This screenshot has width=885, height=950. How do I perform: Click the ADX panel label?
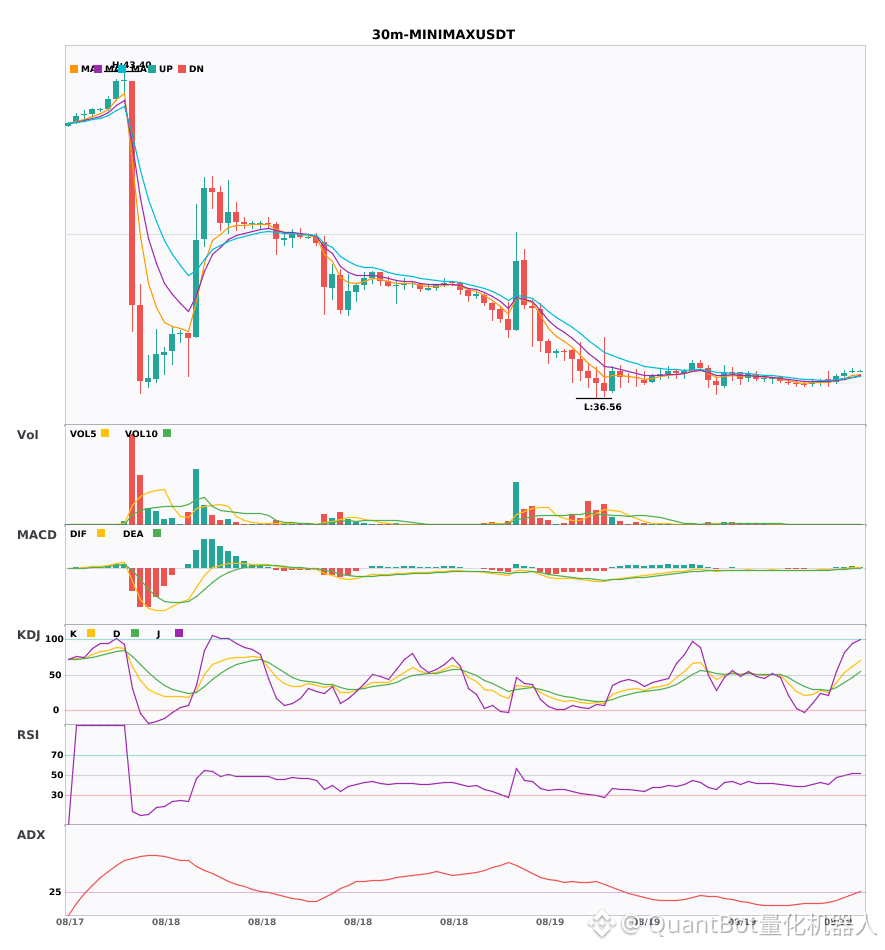pos(31,835)
